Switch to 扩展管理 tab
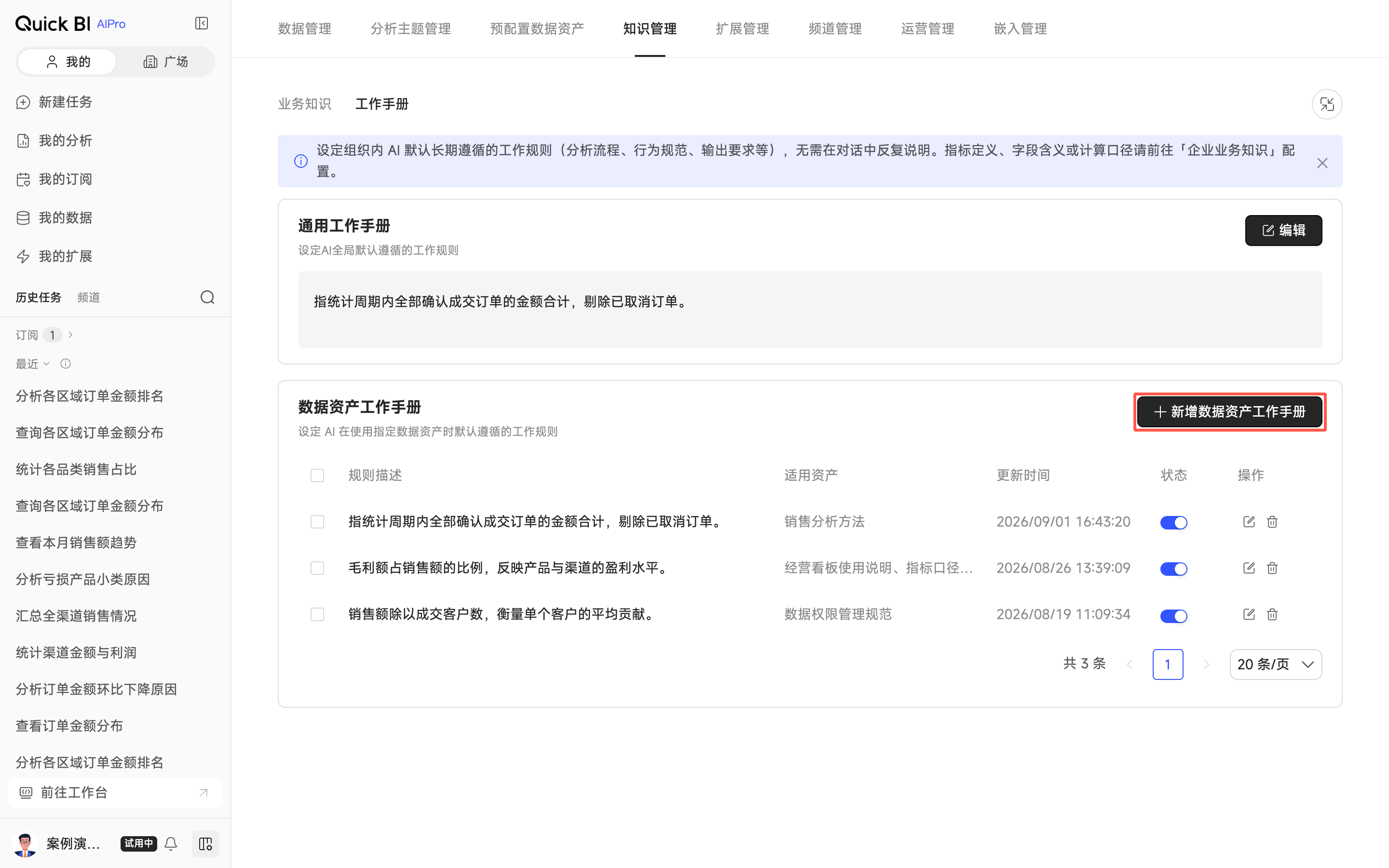 742,29
